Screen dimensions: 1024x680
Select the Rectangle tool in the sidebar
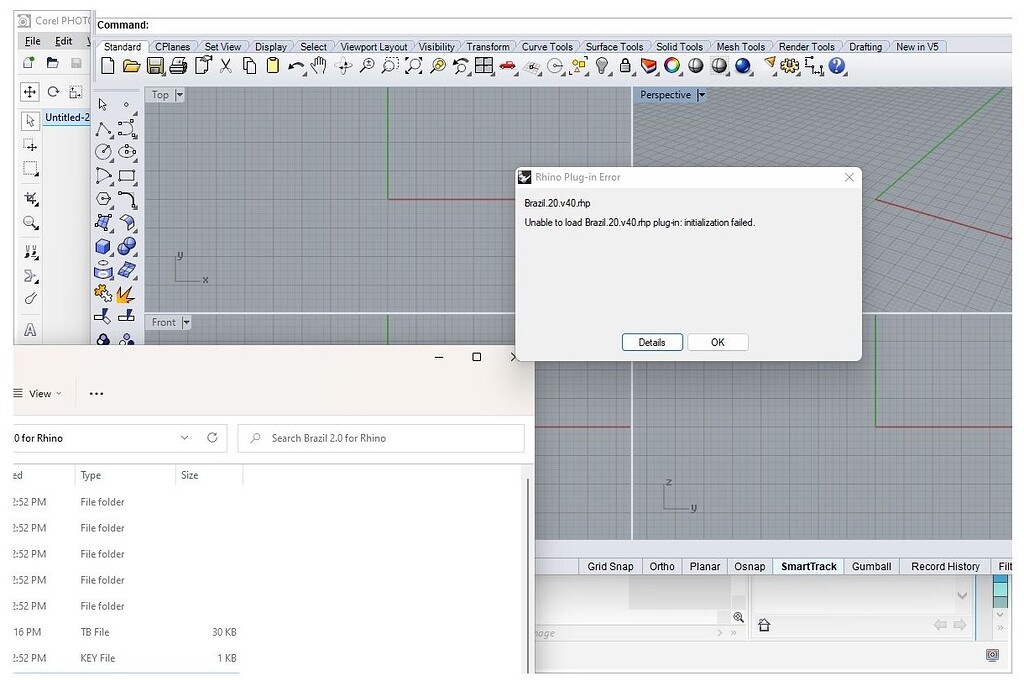pyautogui.click(x=125, y=175)
